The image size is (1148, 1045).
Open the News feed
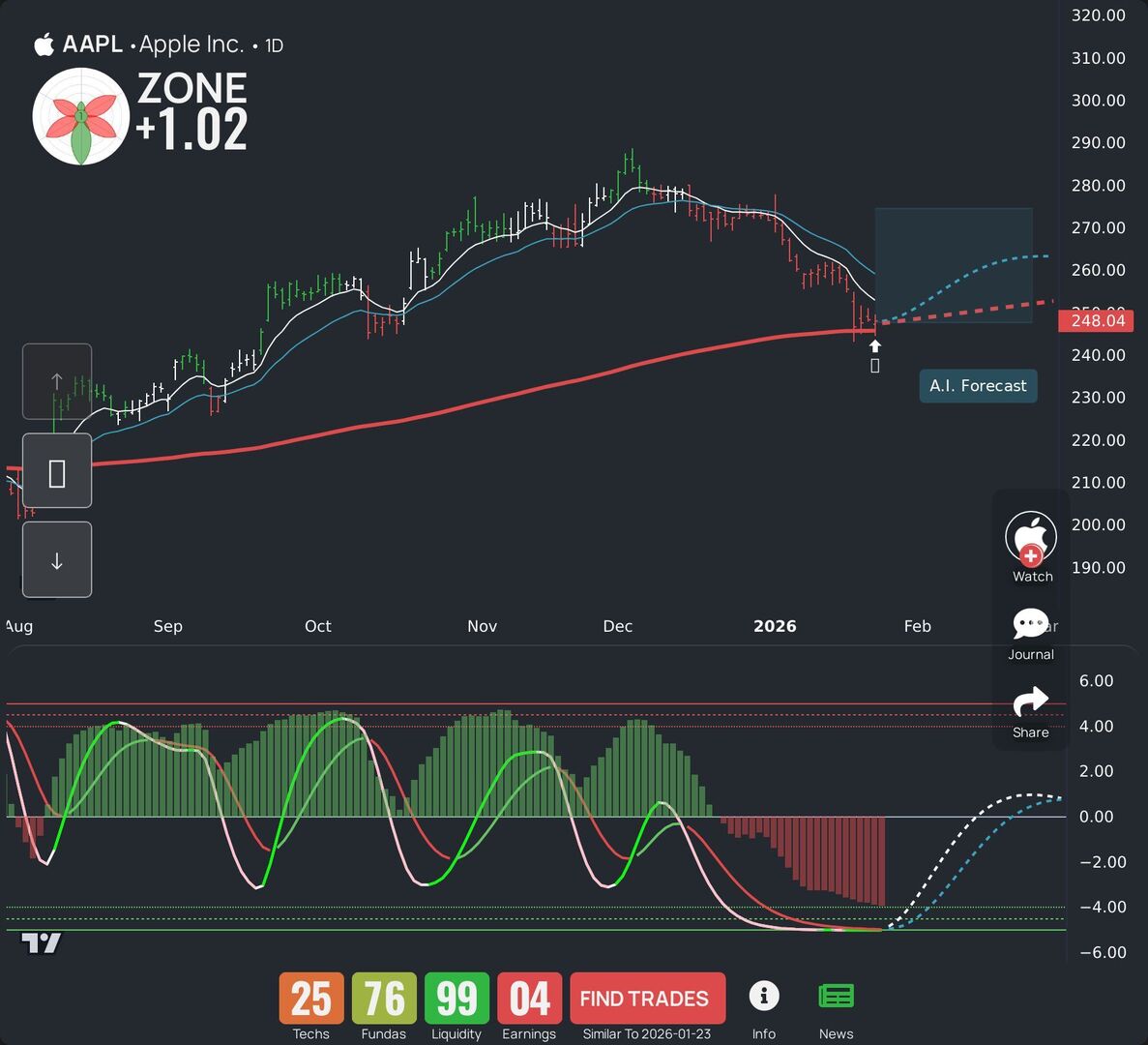[x=836, y=997]
